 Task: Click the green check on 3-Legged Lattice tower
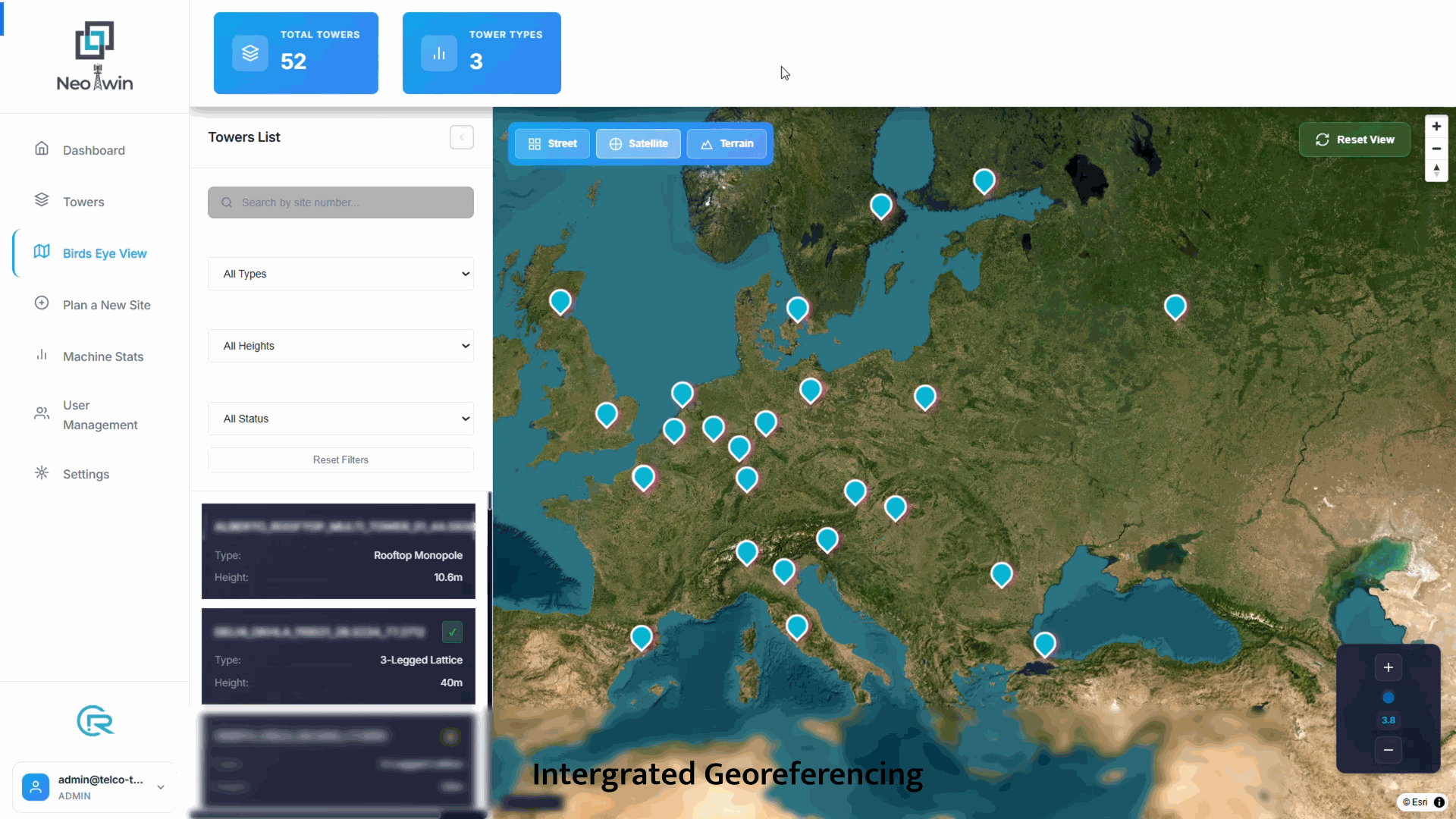pyautogui.click(x=452, y=632)
